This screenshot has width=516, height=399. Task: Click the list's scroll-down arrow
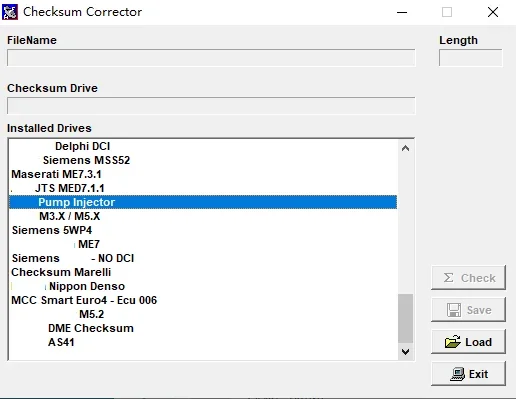405,352
